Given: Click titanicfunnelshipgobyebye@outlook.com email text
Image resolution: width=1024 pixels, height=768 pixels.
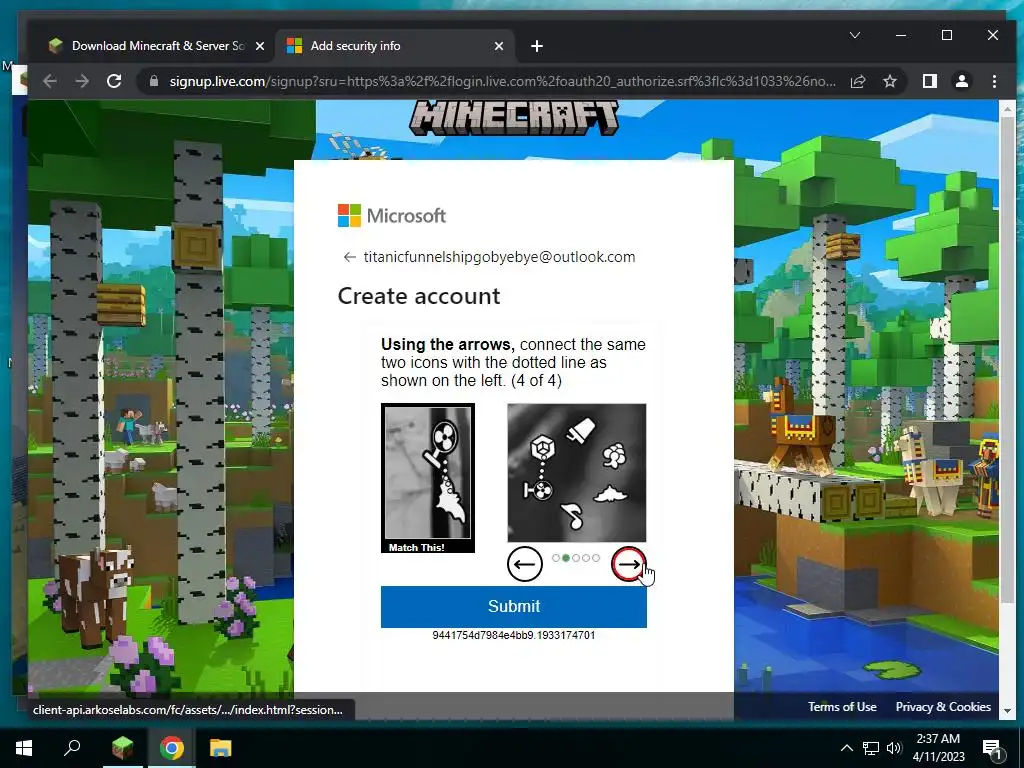Looking at the screenshot, I should [500, 257].
